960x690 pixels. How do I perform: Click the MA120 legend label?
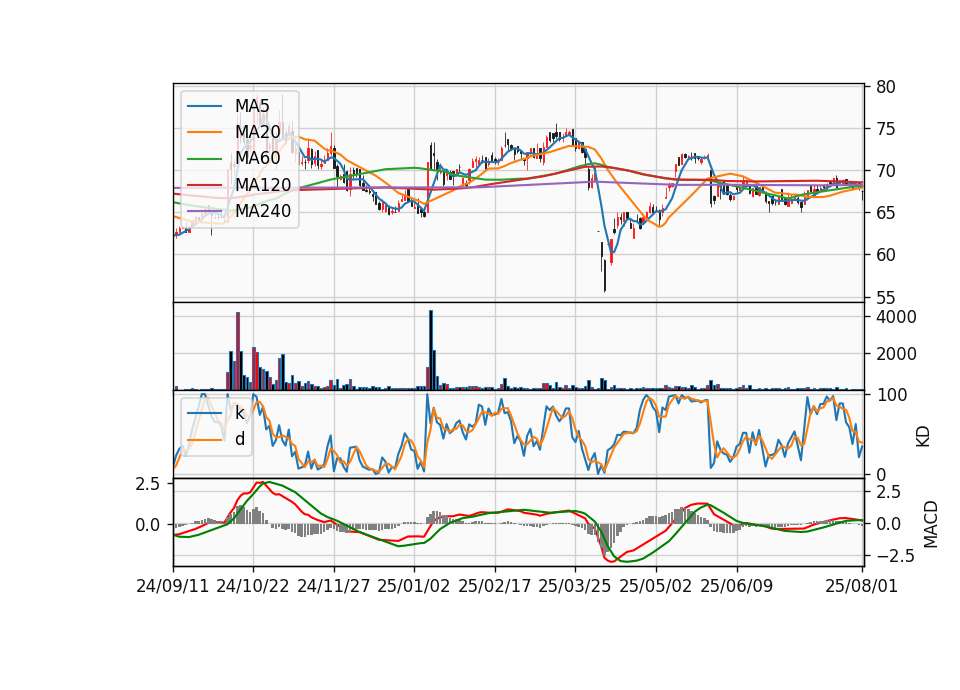[x=263, y=185]
